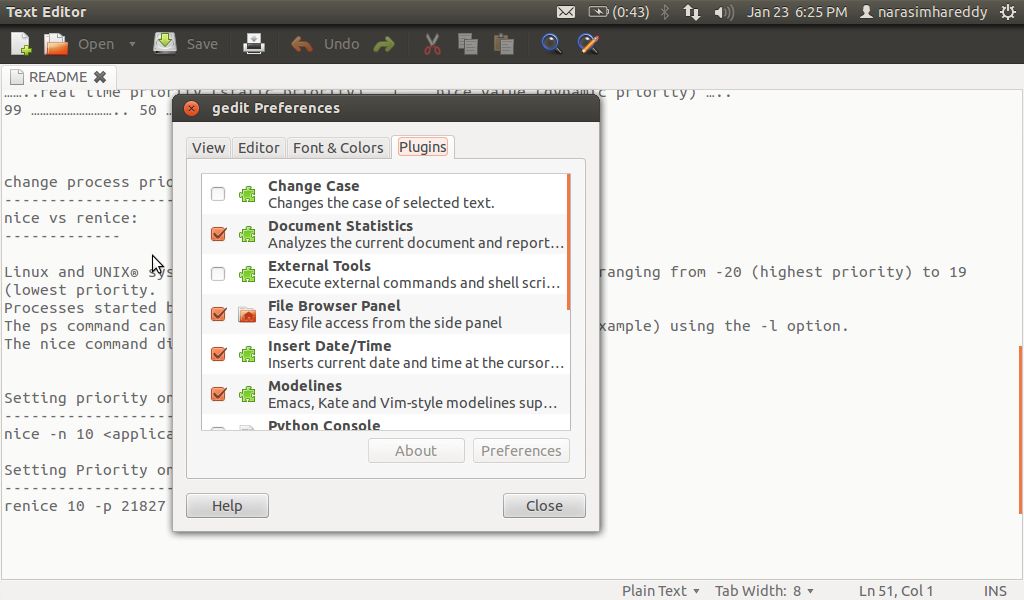The height and width of the screenshot is (600, 1024).
Task: Click the Save icon in toolbar
Action: [165, 44]
